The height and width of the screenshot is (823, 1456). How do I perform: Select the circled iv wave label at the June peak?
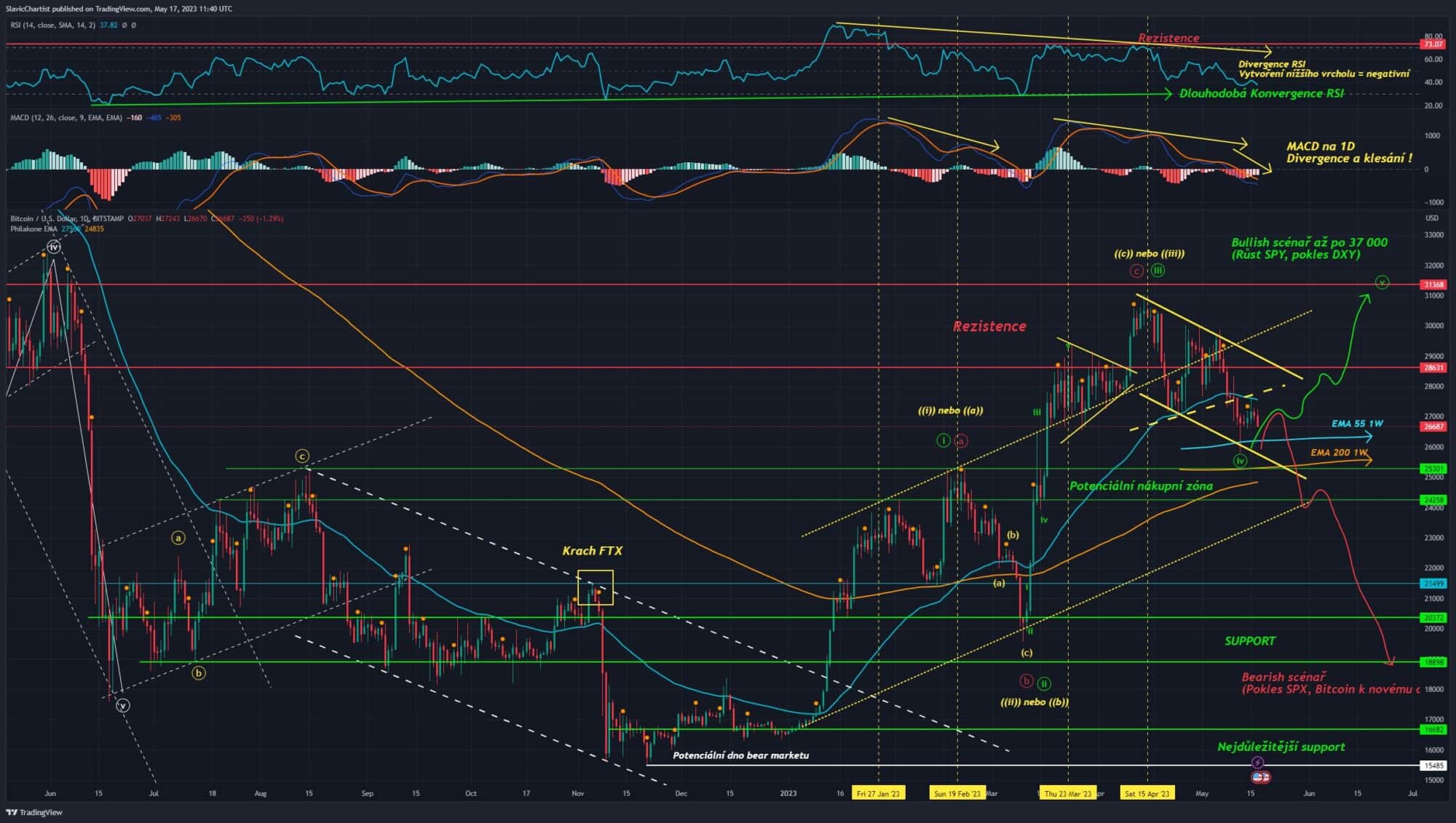pyautogui.click(x=53, y=247)
